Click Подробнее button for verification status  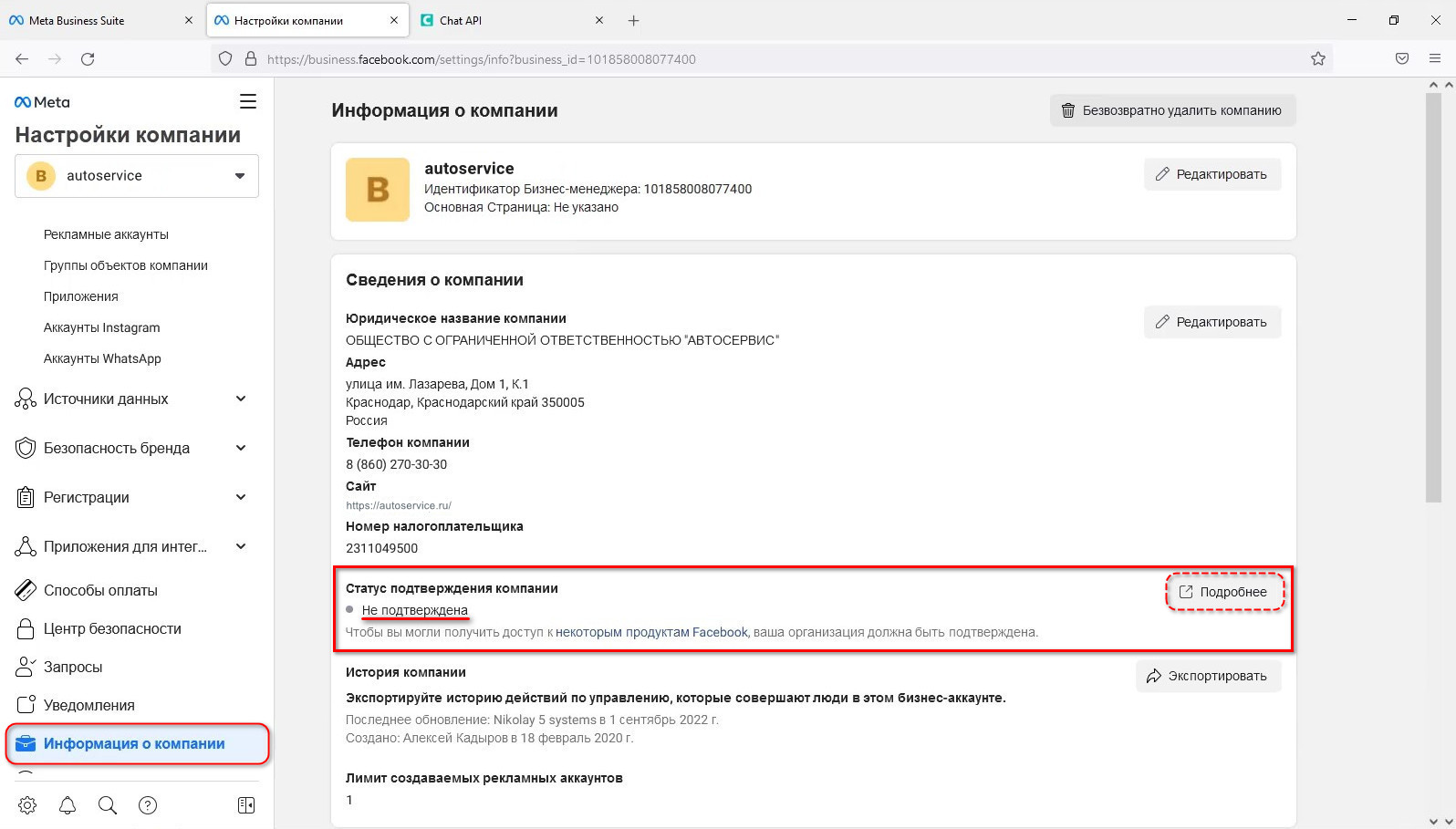[1224, 592]
